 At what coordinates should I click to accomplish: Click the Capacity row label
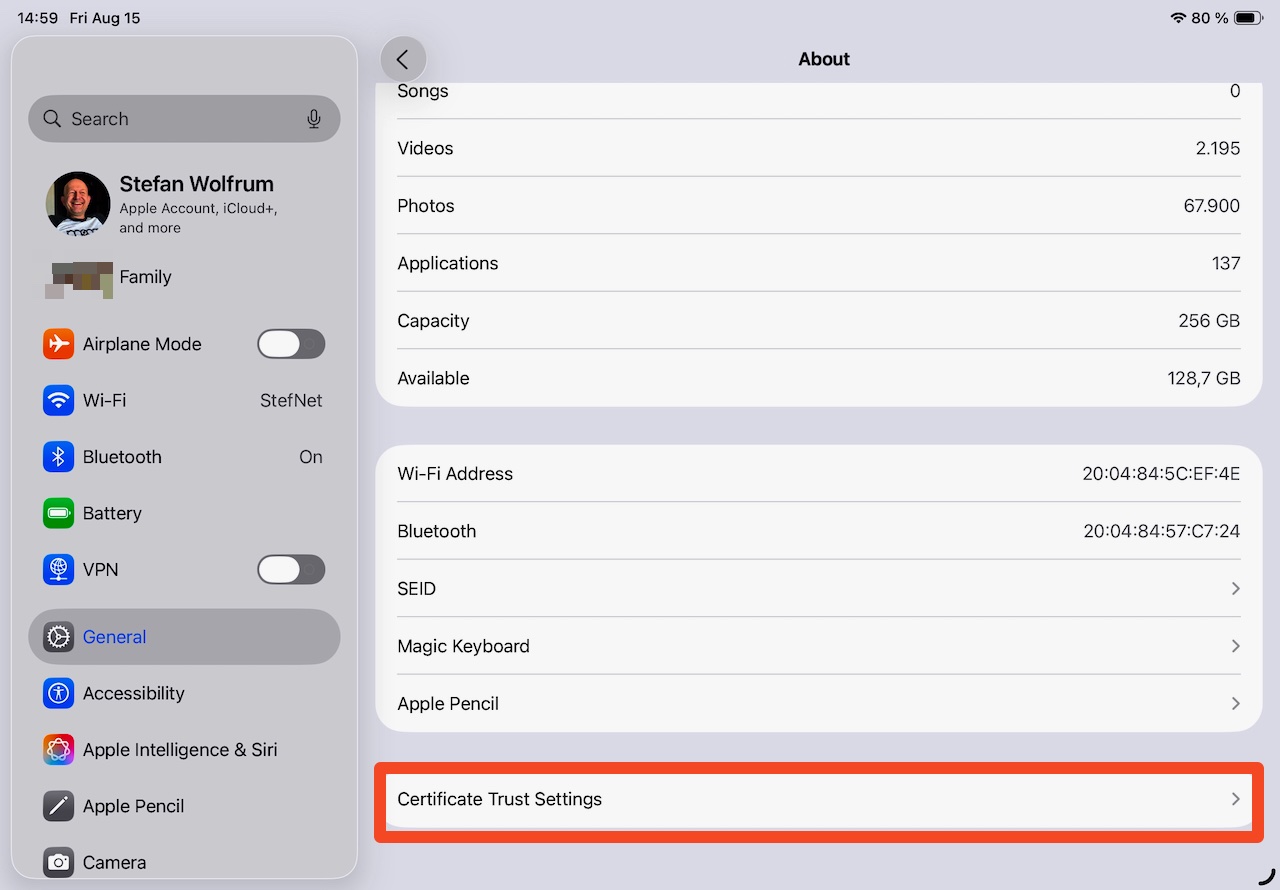click(433, 321)
